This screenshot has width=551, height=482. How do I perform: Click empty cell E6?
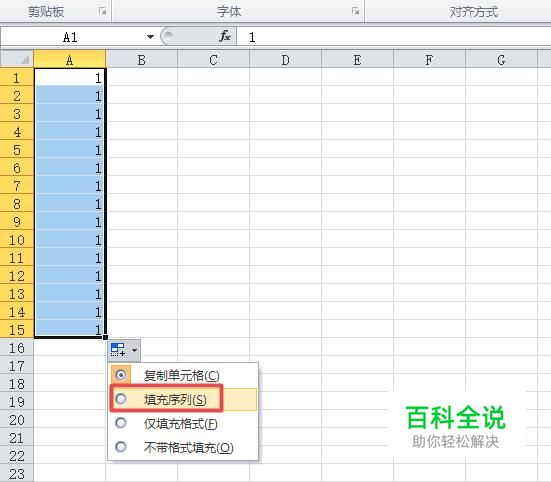point(357,168)
